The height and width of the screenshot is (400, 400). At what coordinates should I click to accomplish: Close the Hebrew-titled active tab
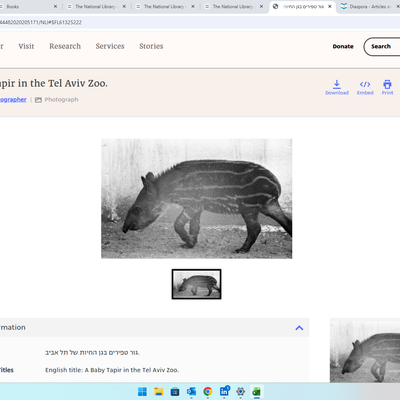(x=330, y=6)
